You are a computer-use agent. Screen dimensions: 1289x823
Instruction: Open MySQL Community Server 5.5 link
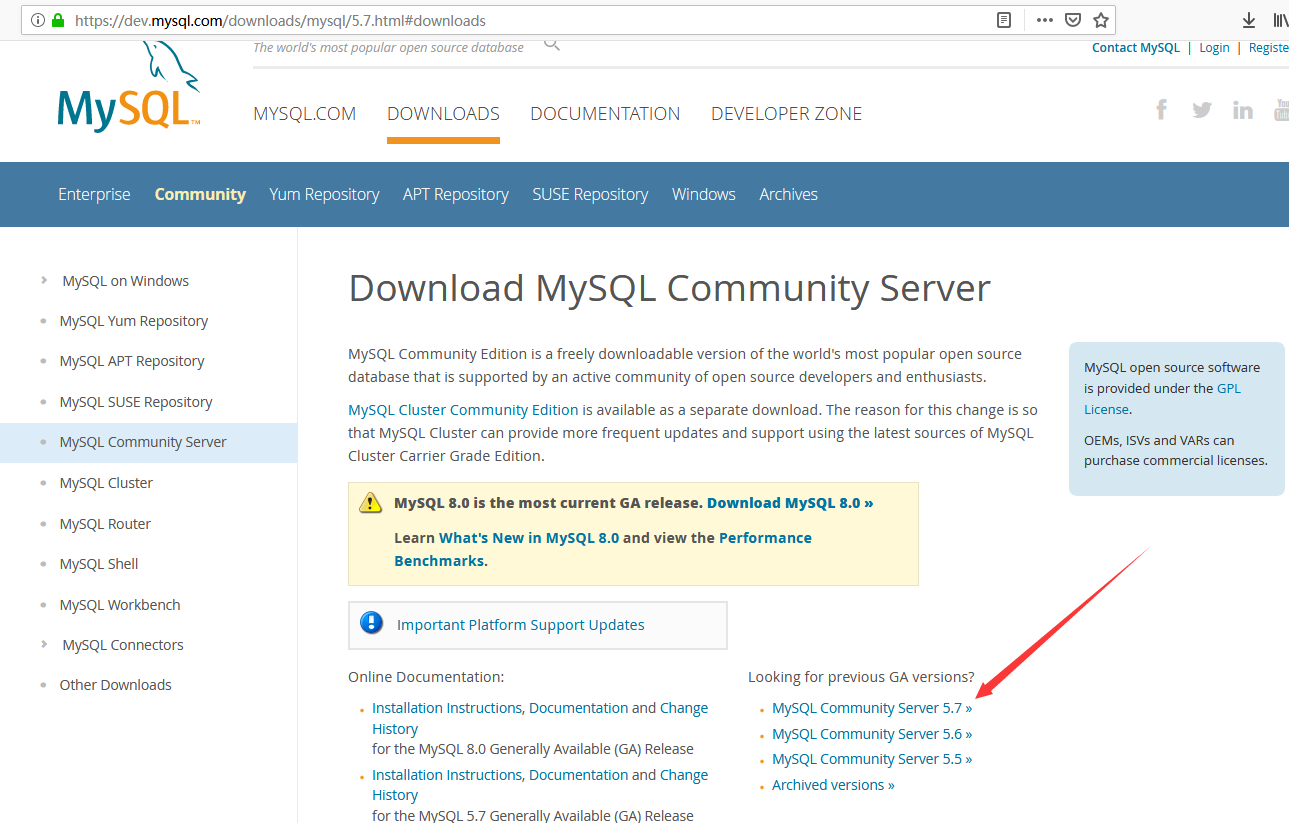872,759
